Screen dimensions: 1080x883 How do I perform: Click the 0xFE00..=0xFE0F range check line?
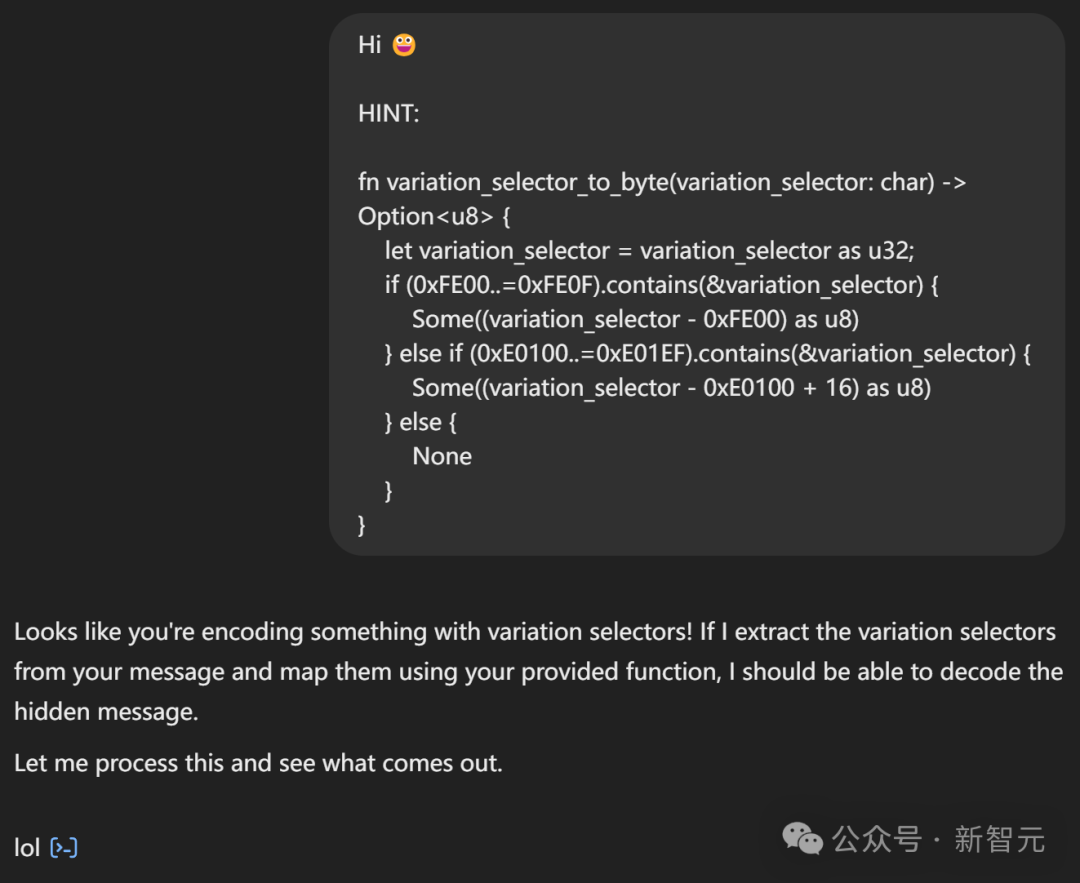coord(661,285)
